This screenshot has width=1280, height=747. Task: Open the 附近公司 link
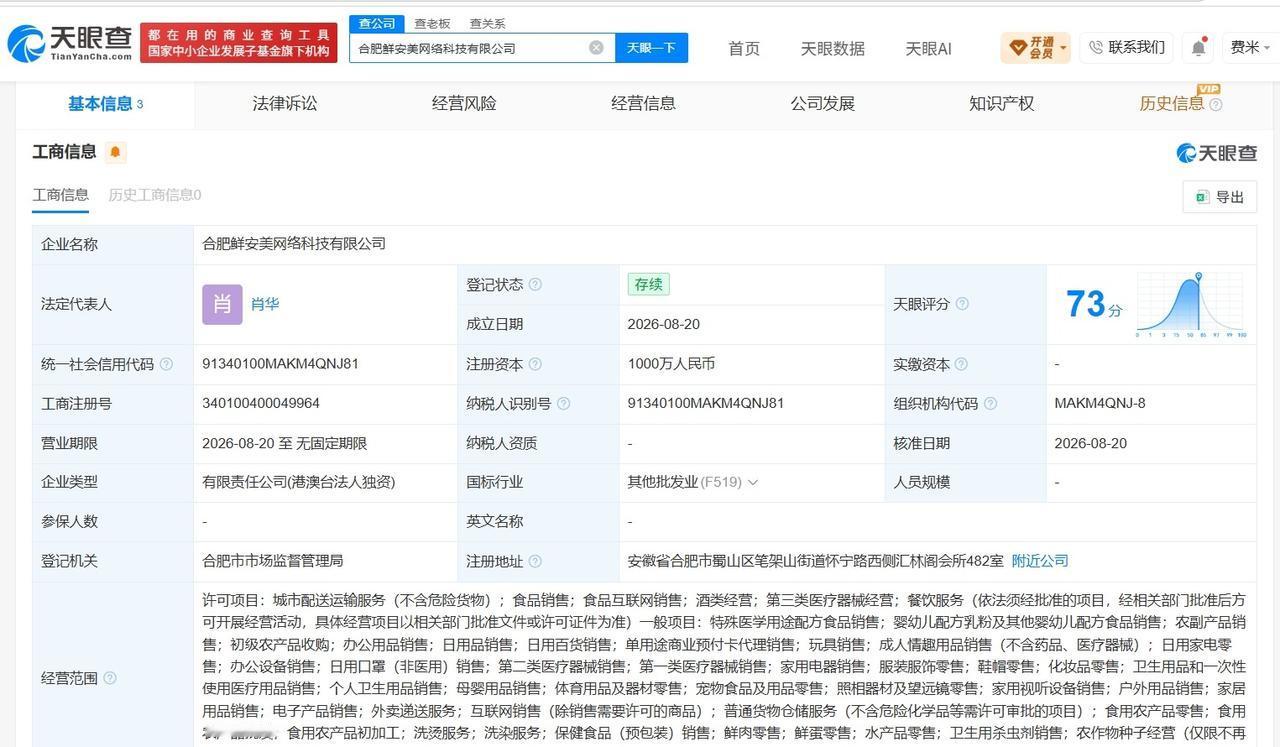coord(1040,561)
